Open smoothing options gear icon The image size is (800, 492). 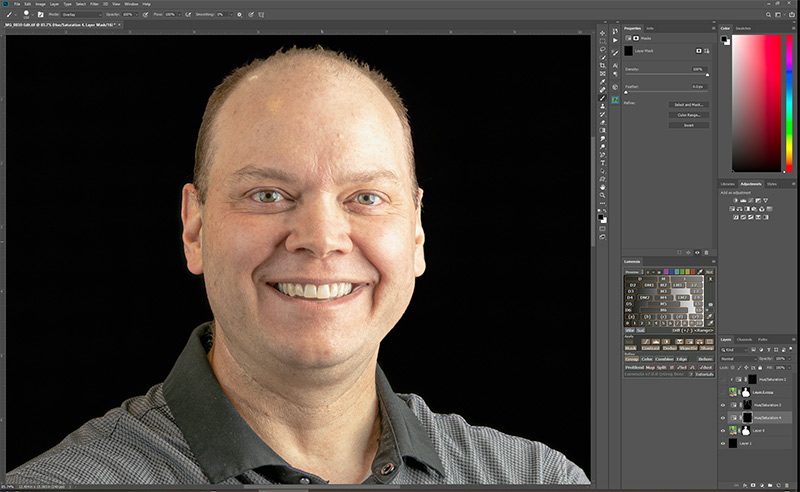(239, 15)
